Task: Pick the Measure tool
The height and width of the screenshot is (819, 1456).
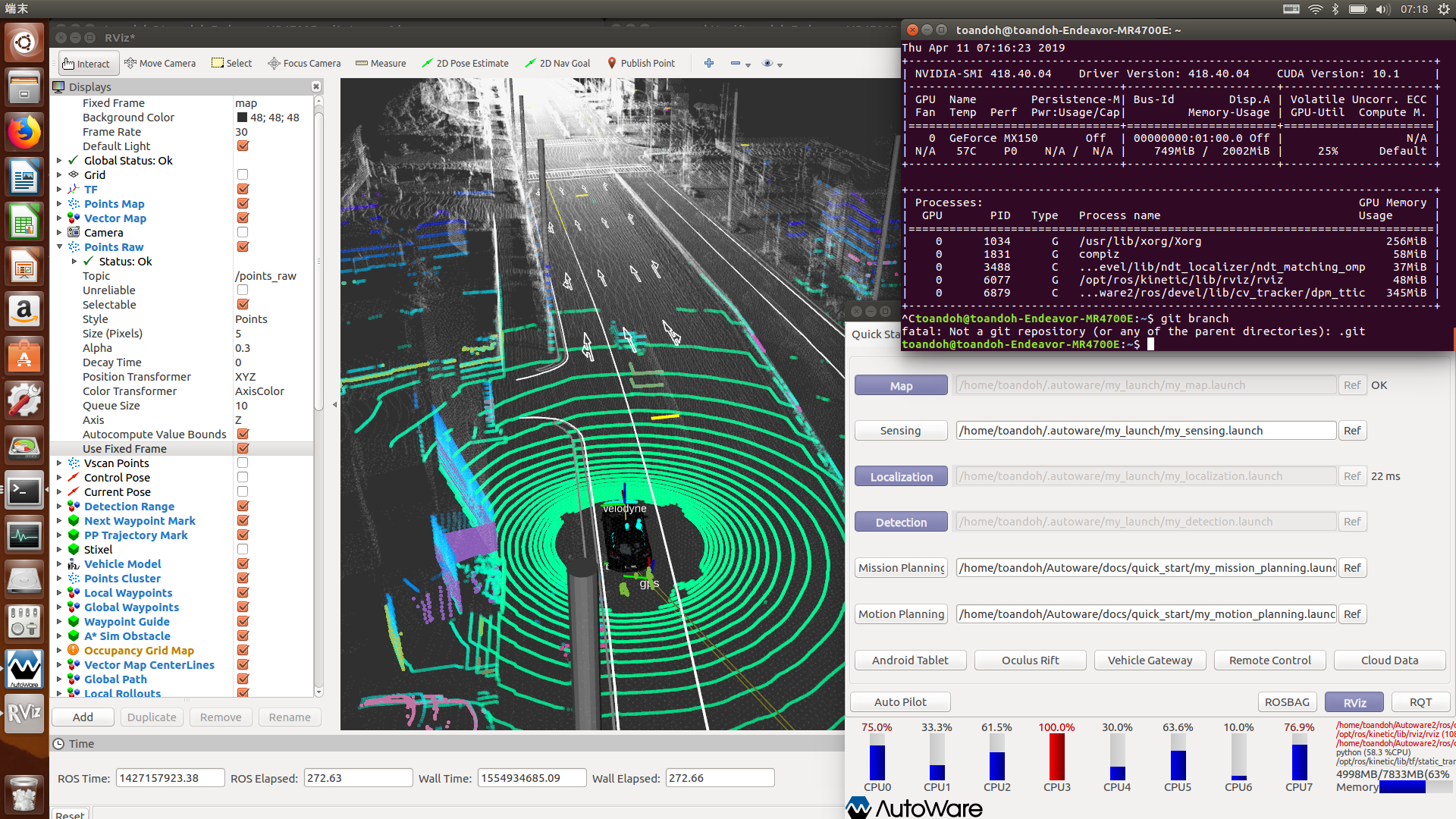Action: 381,64
